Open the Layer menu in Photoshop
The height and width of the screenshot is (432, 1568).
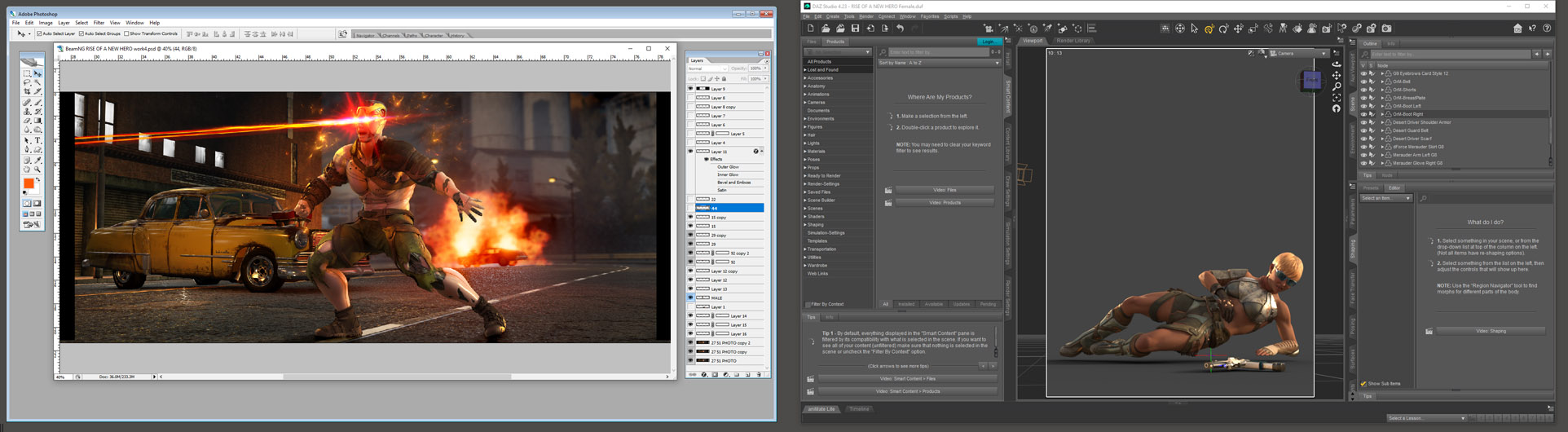(x=64, y=23)
